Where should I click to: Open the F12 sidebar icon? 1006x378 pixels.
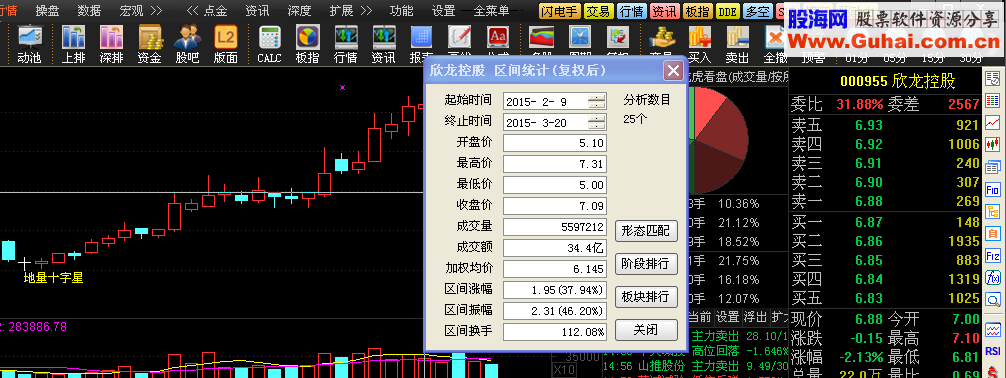pos(993,256)
